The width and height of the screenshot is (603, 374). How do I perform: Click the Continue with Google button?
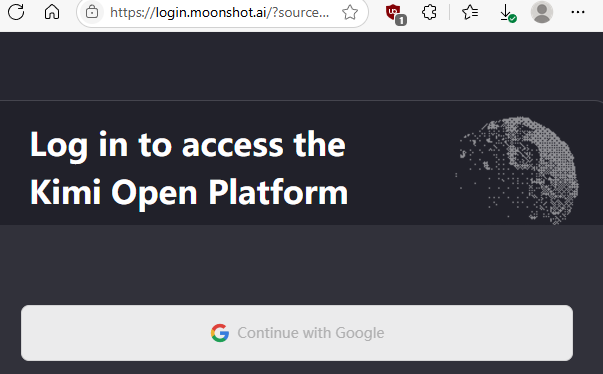click(x=297, y=333)
